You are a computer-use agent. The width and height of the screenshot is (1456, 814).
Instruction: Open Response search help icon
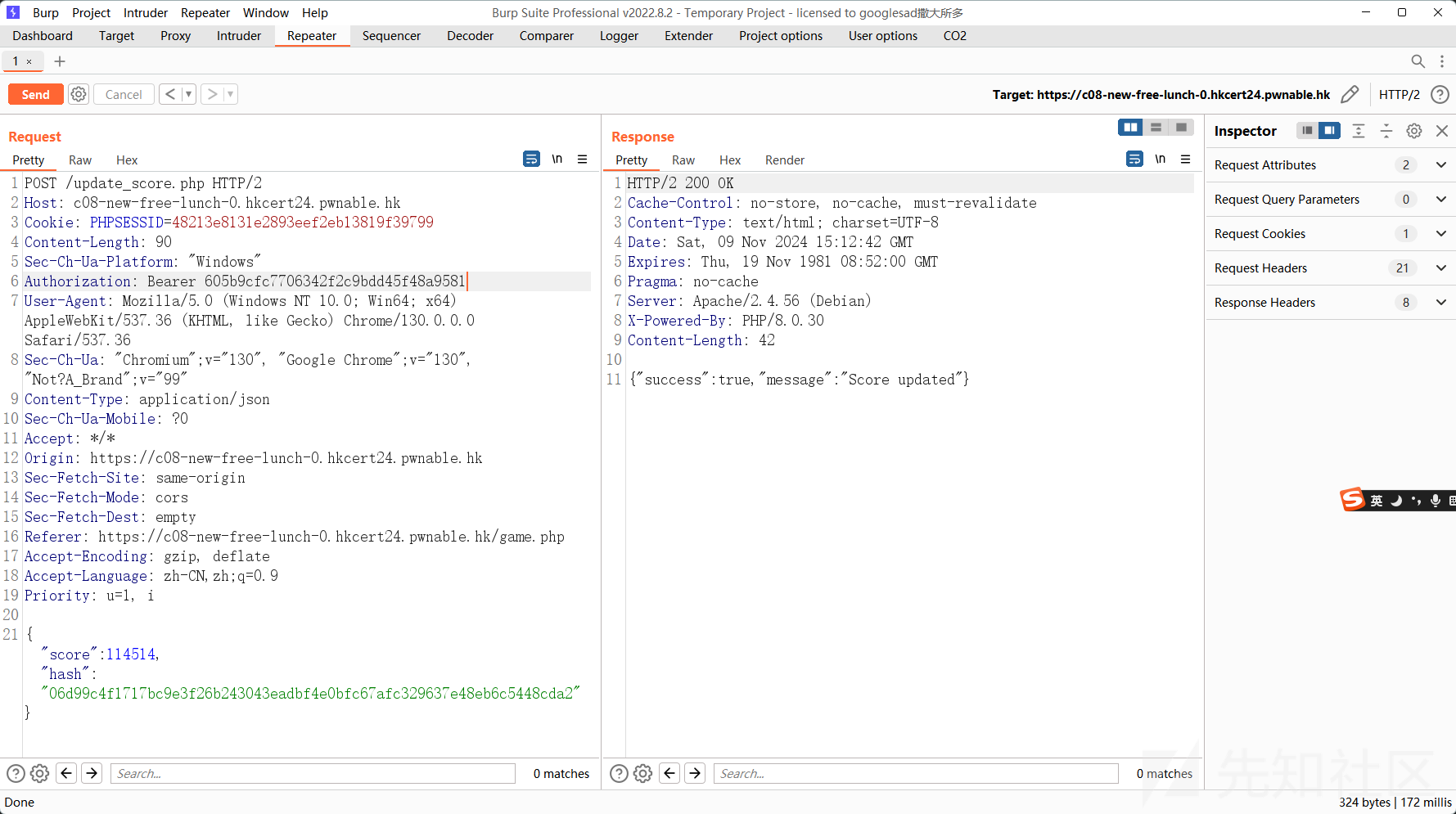tap(619, 773)
